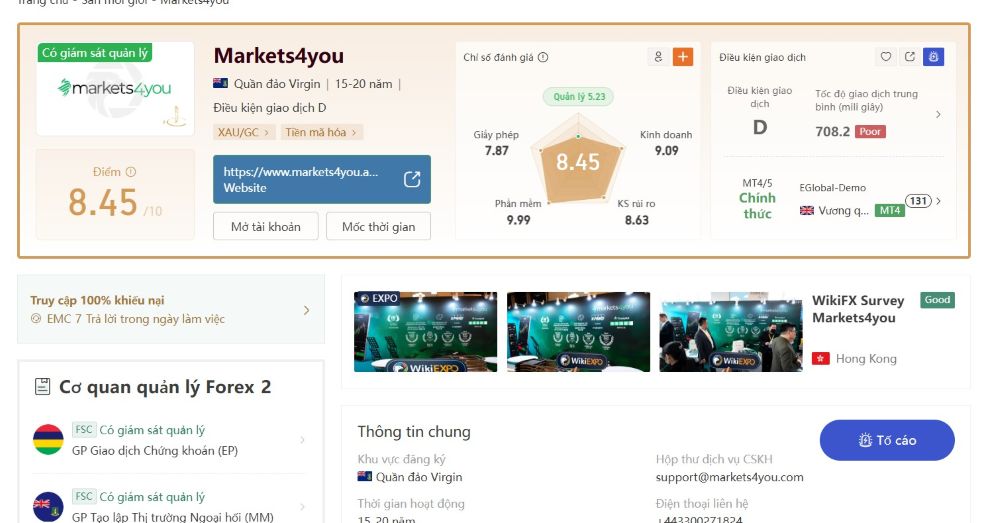The width and height of the screenshot is (1000, 523).
Task: Click the EMC icon in complaints banner
Action: coord(36,318)
